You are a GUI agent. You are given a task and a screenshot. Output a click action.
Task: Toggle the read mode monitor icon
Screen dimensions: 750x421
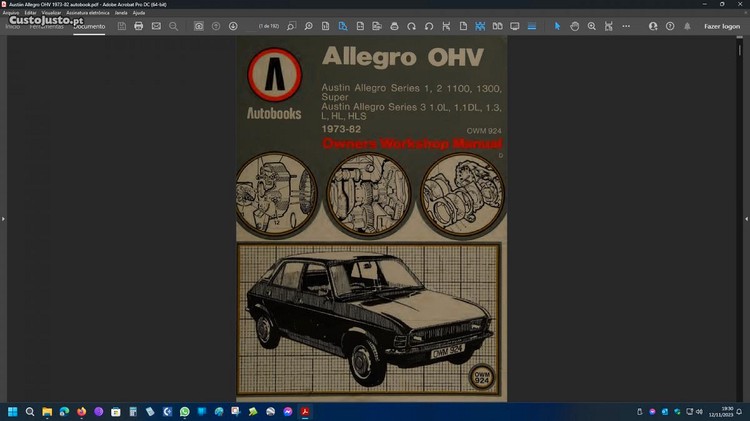[515, 26]
